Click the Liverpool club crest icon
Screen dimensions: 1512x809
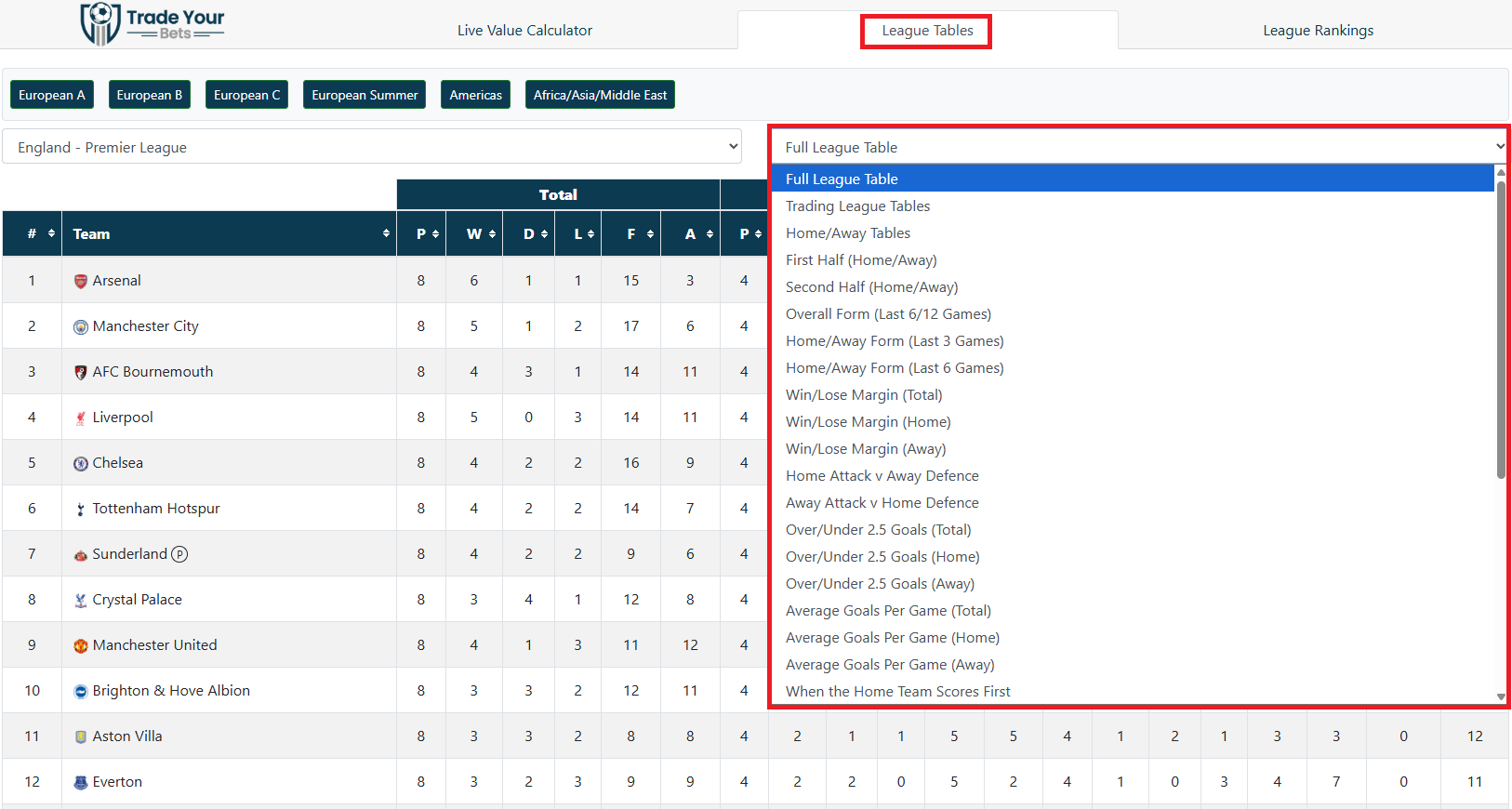(x=81, y=418)
